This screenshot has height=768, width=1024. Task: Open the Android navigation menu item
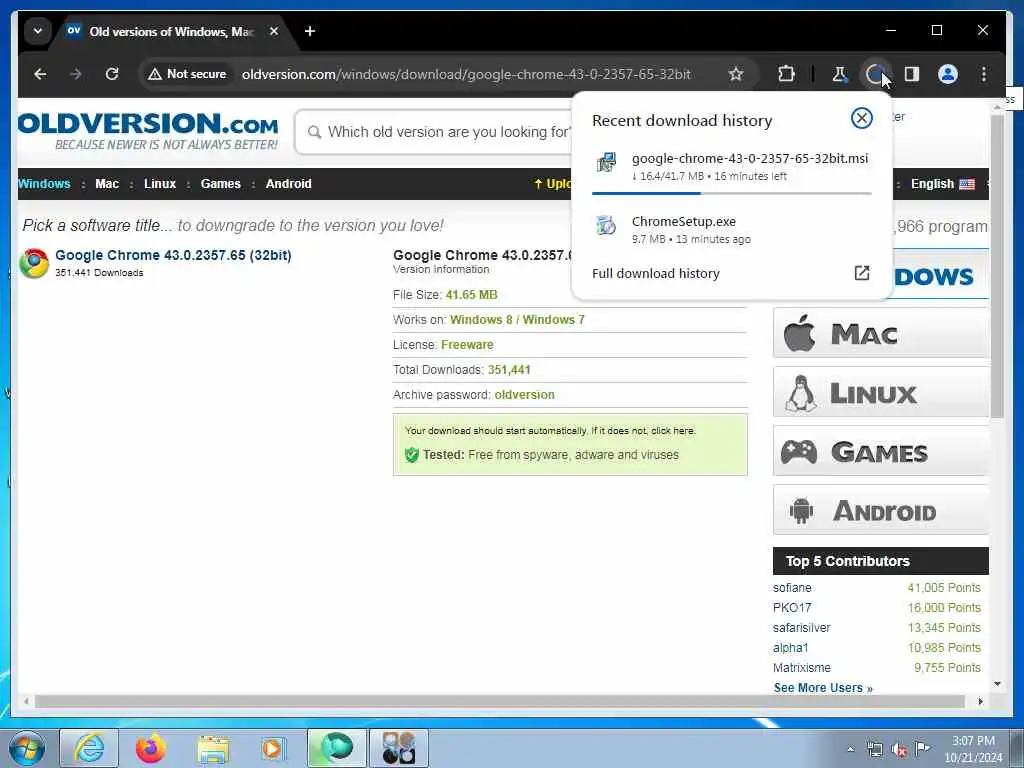(x=289, y=184)
